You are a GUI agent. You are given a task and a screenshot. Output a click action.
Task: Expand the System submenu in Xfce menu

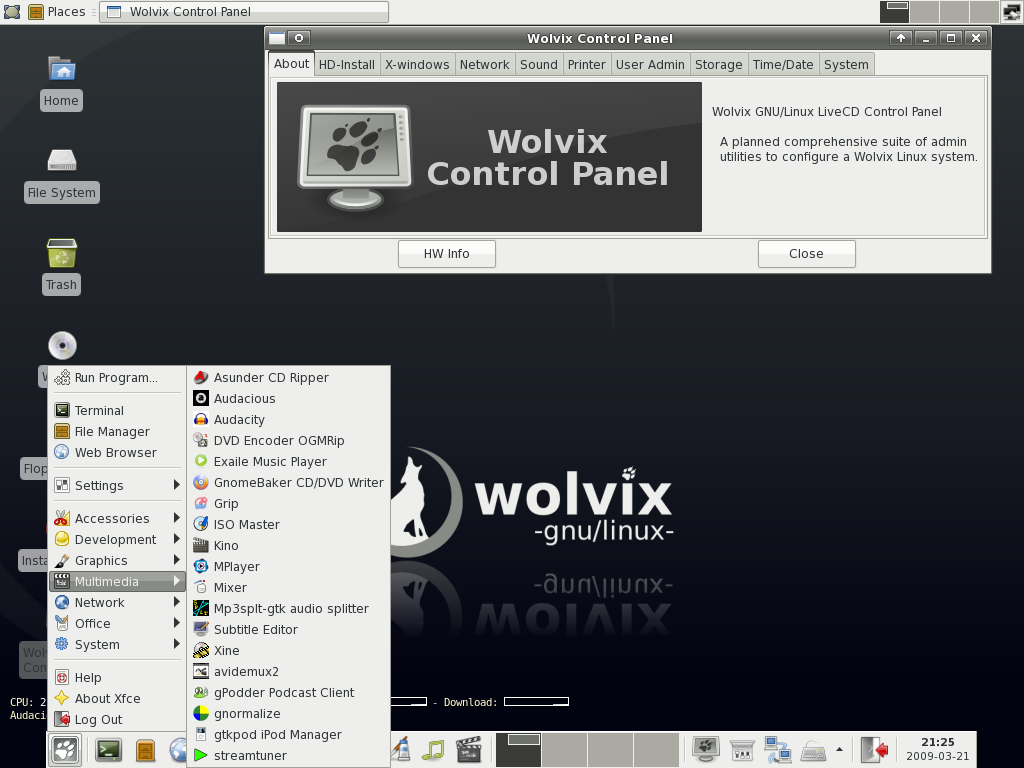(x=118, y=645)
